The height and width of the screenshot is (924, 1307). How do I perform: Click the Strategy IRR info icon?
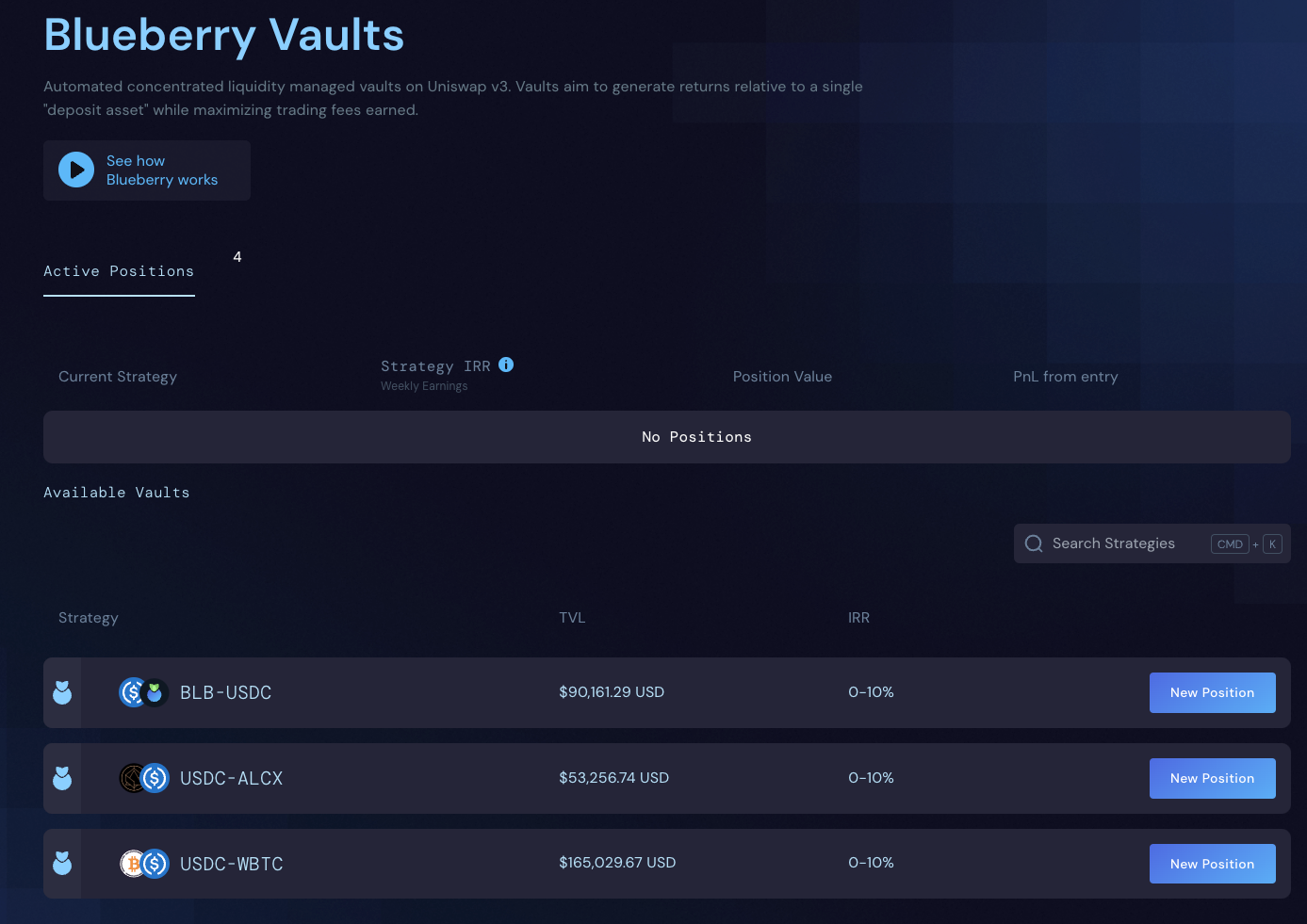[506, 365]
